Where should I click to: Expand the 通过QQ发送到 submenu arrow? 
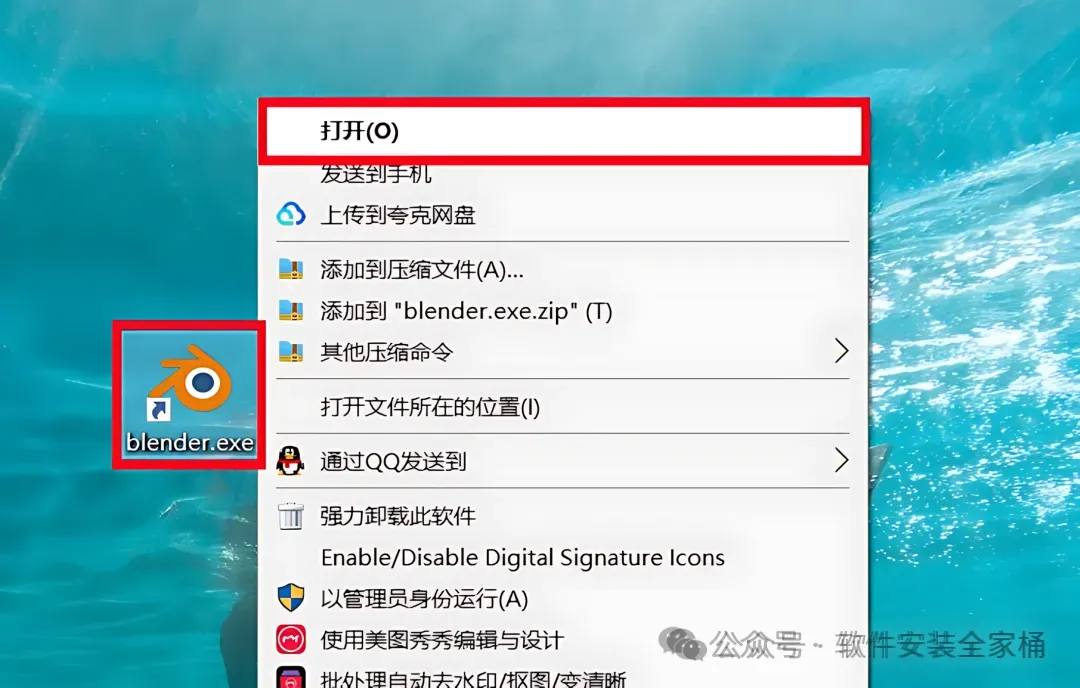click(841, 460)
